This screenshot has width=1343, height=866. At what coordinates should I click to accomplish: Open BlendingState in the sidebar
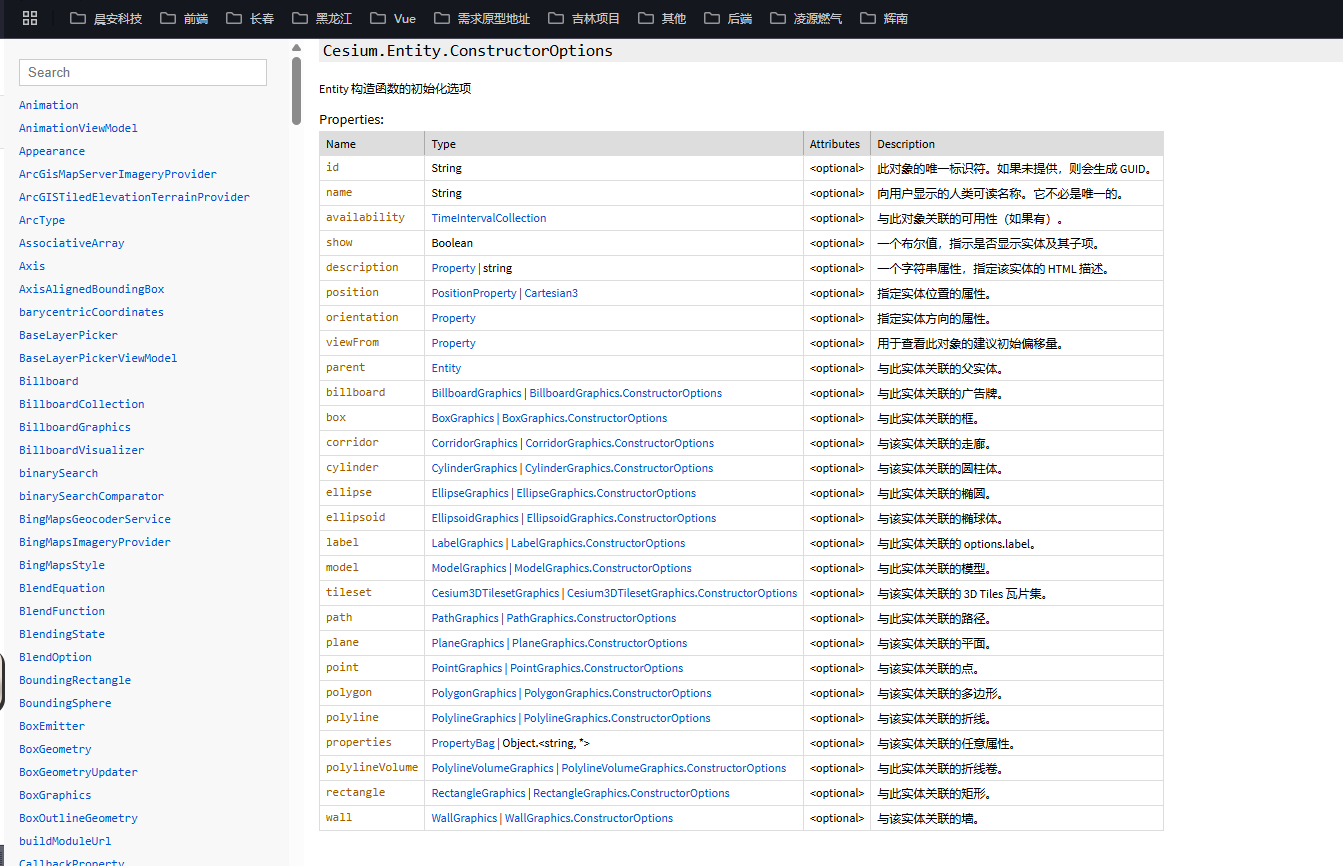[x=62, y=634]
